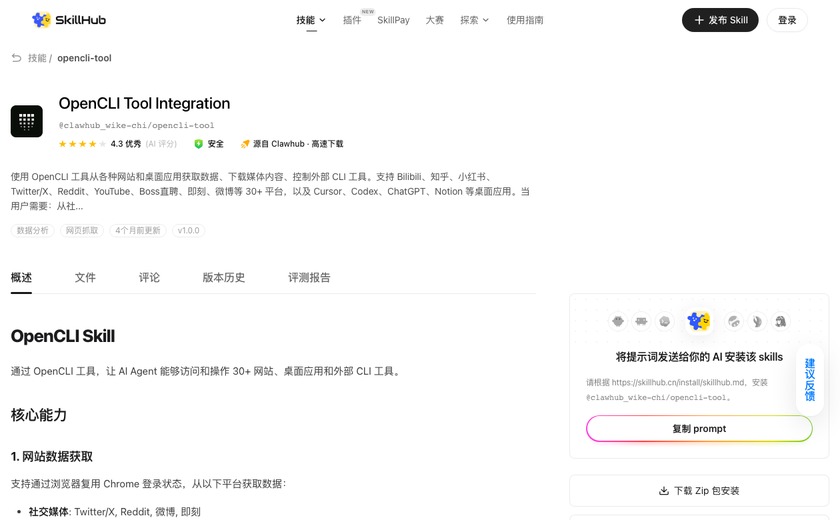Expand the 探索 dropdown in the navigation
This screenshot has width=840, height=520.
[475, 20]
